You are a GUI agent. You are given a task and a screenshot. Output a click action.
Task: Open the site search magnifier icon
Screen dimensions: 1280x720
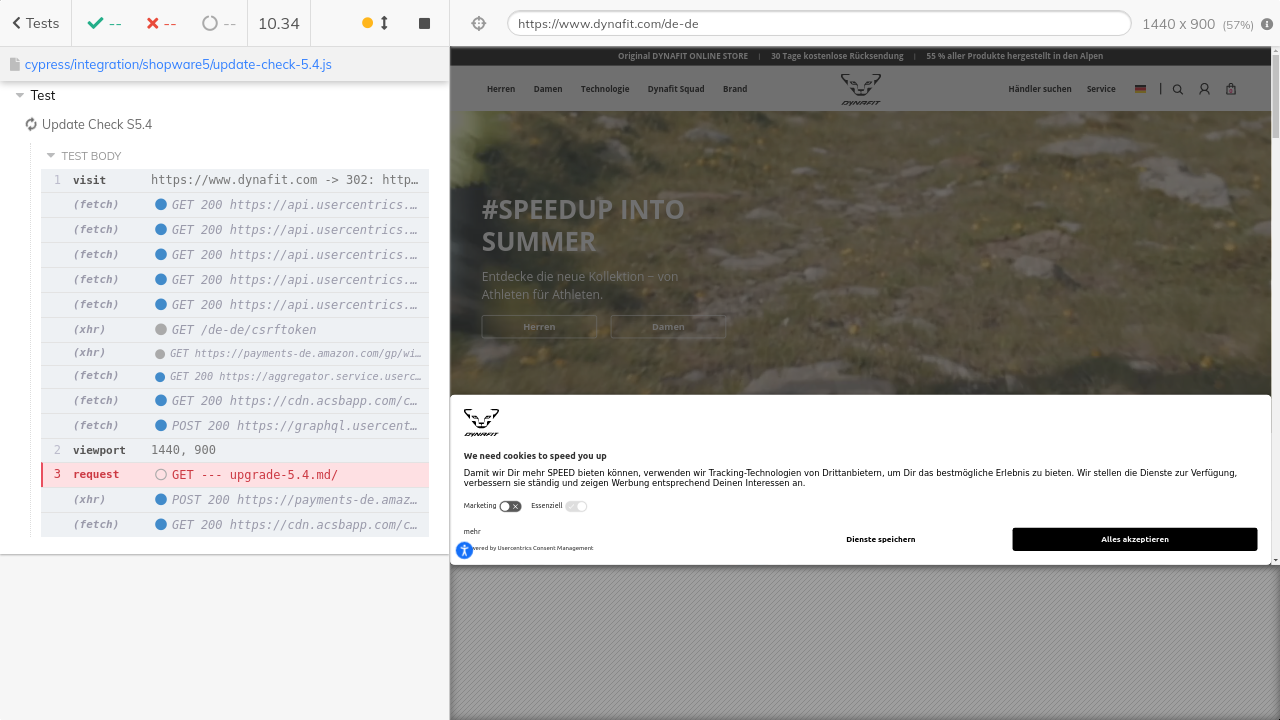pos(1177,89)
